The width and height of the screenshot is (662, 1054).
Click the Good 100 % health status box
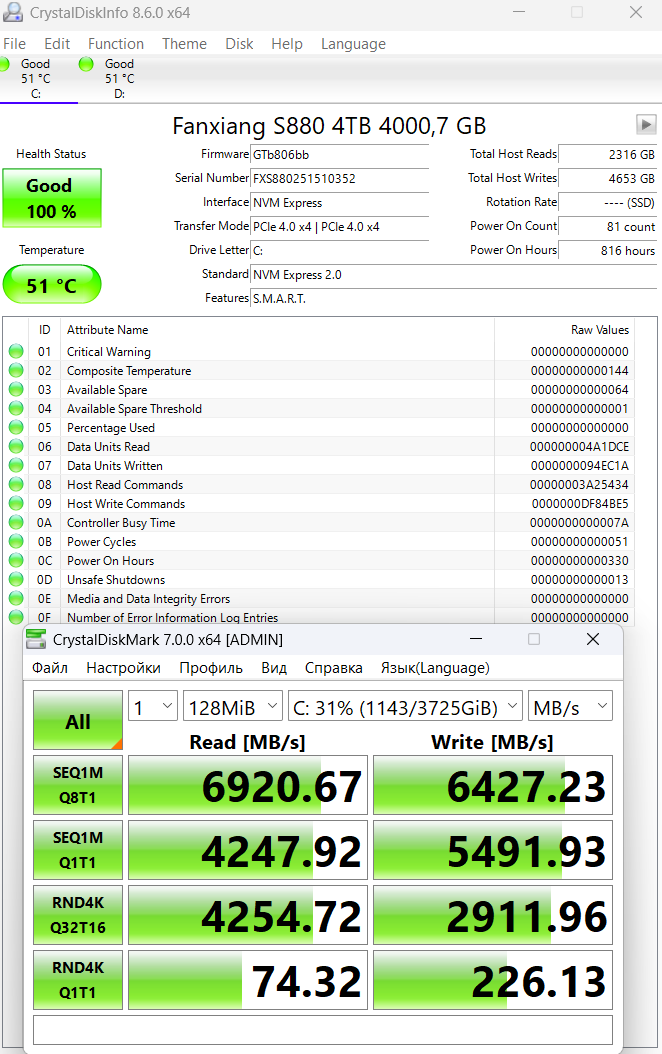pyautogui.click(x=51, y=198)
